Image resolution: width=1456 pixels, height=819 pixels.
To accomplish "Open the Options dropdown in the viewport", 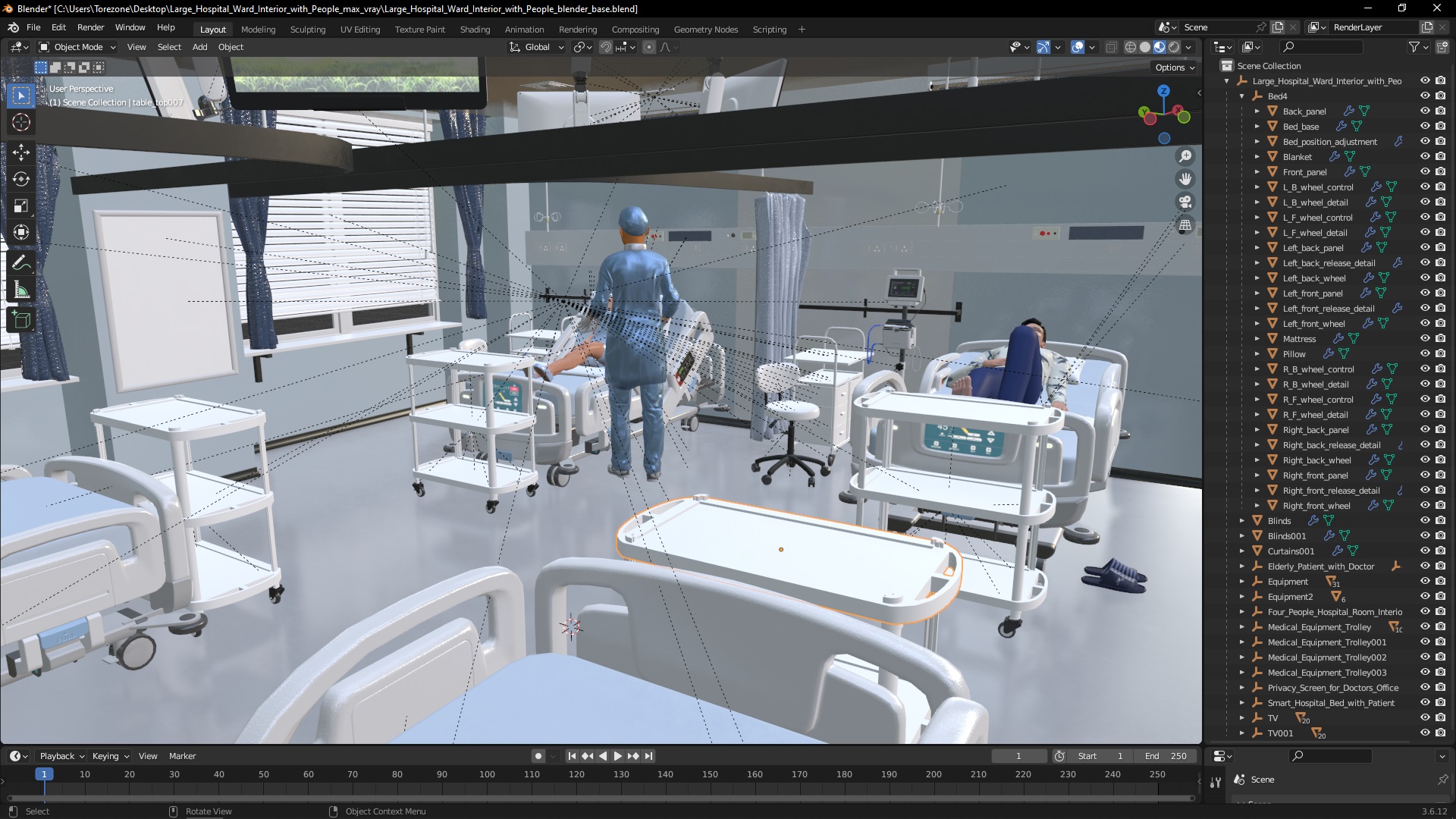I will coord(1175,67).
